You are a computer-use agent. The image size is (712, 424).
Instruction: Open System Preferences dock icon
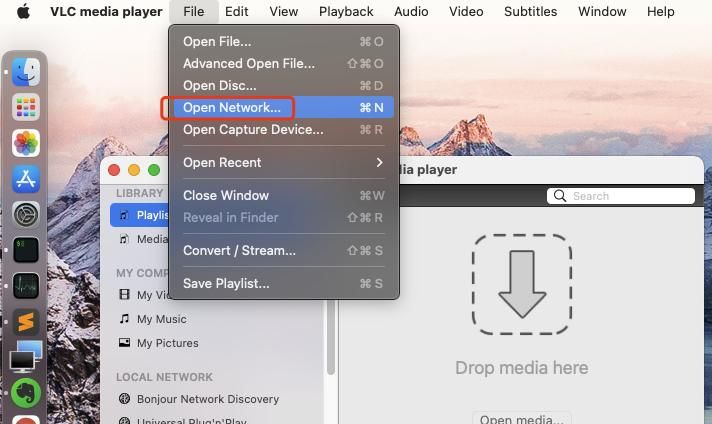coord(26,214)
